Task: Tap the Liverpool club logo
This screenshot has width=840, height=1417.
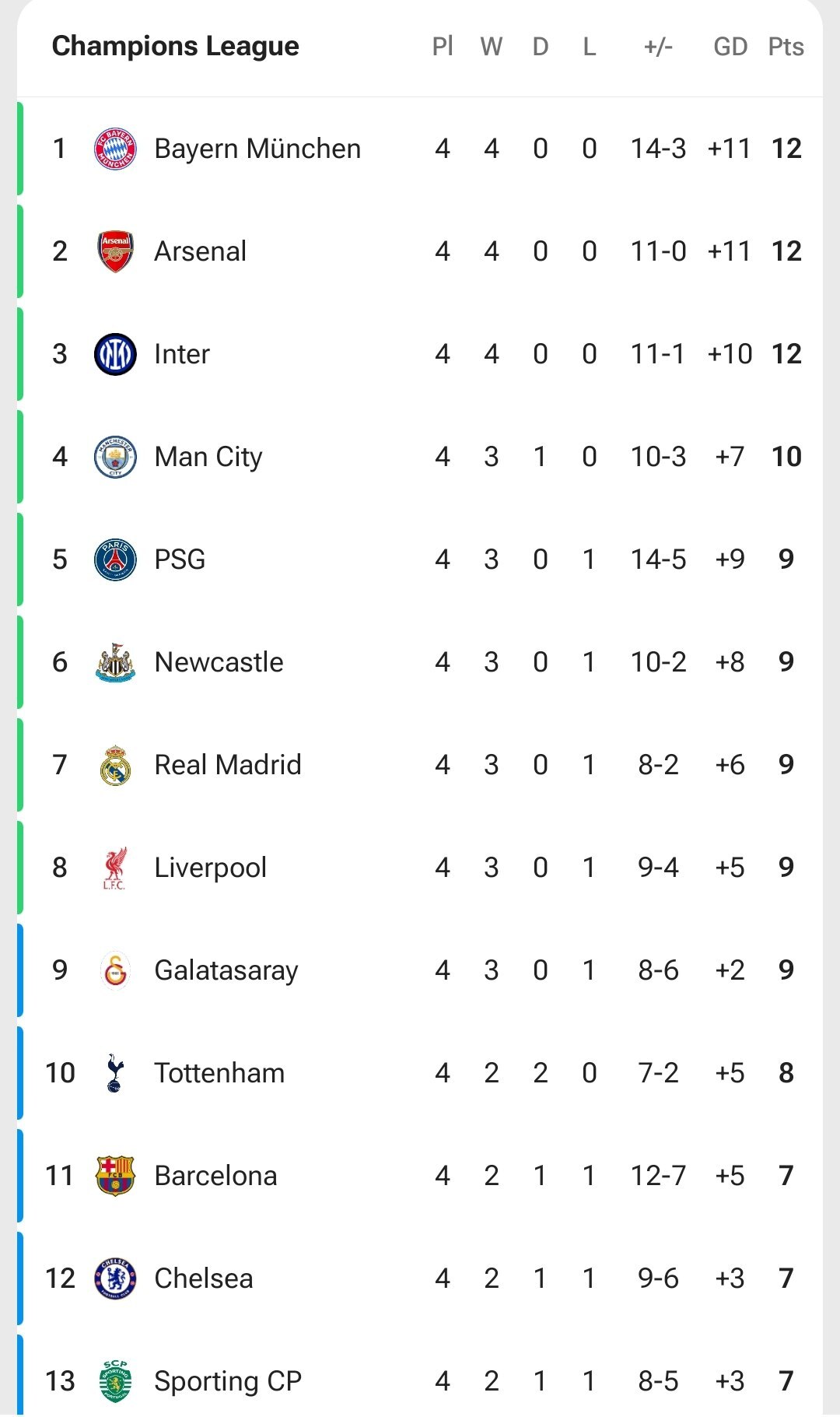Action: pos(115,868)
